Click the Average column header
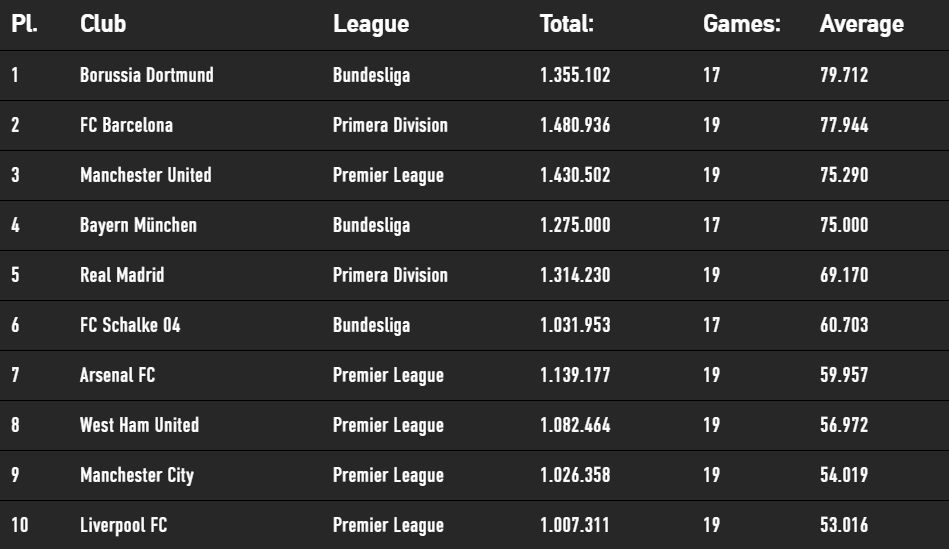The width and height of the screenshot is (949, 549). (862, 25)
